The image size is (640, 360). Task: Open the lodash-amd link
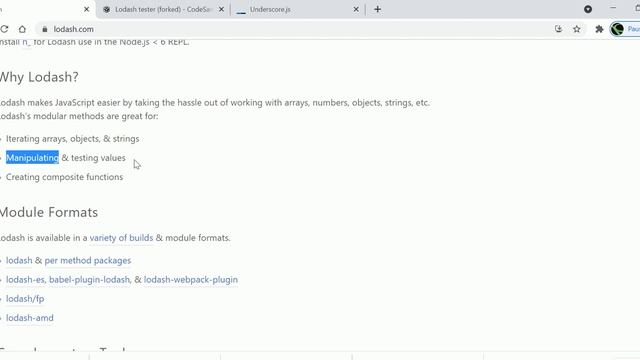tap(29, 318)
